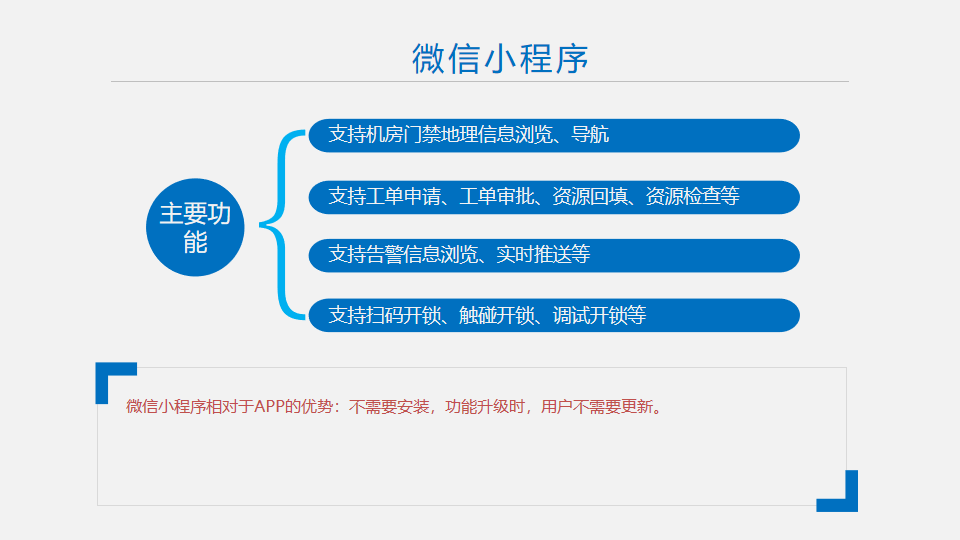
Task: Select the 主要功能 circle
Action: tap(195, 227)
